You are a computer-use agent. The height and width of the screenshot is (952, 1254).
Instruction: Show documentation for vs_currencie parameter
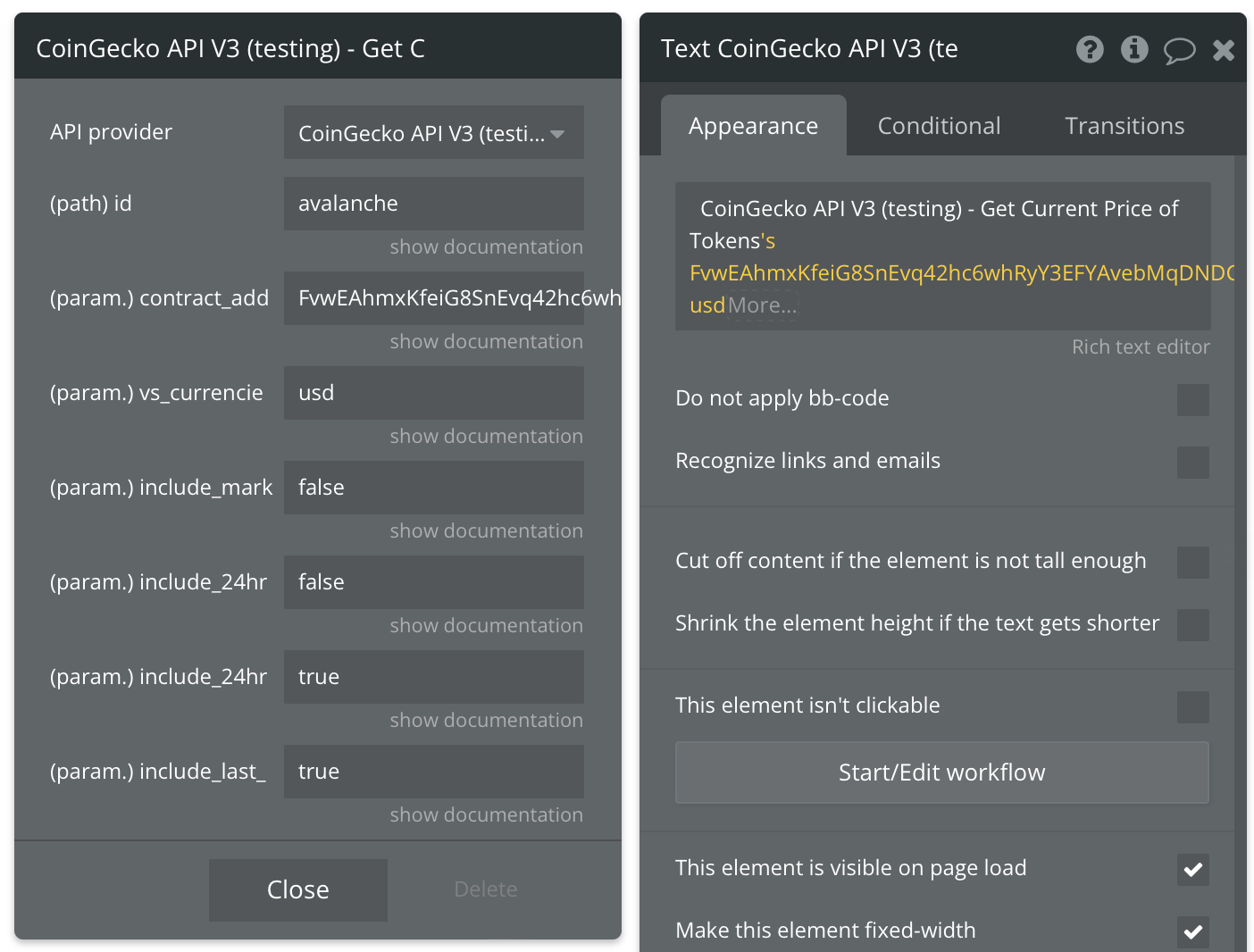[x=486, y=437]
